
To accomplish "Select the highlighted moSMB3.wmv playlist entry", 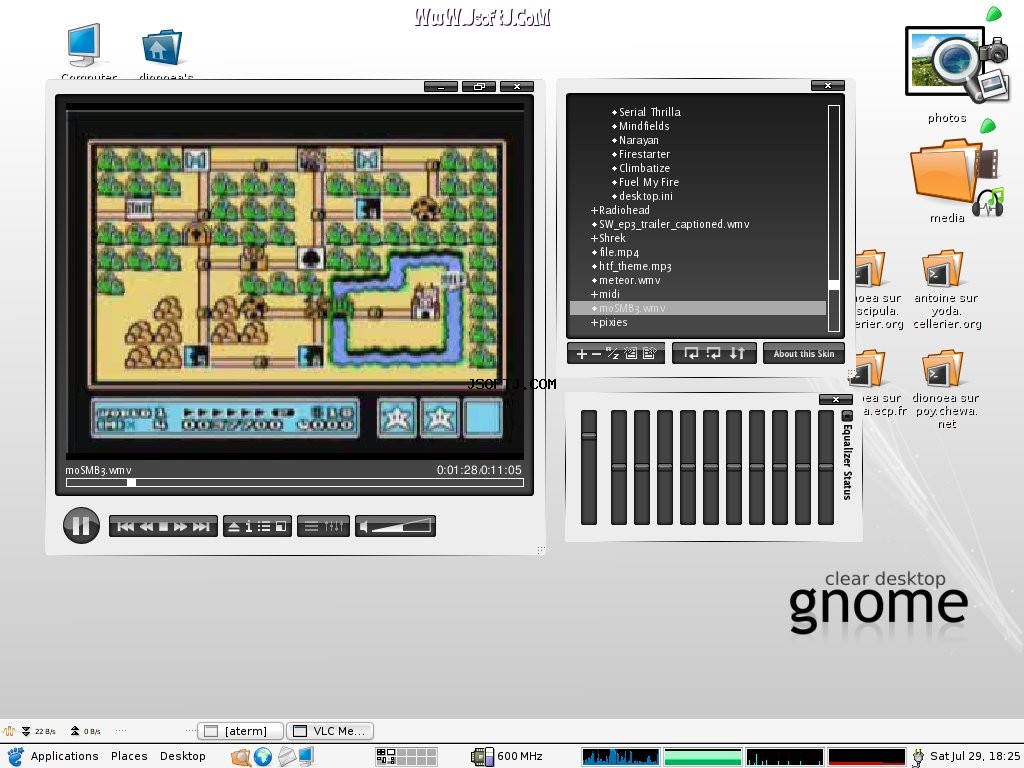I will 697,308.
